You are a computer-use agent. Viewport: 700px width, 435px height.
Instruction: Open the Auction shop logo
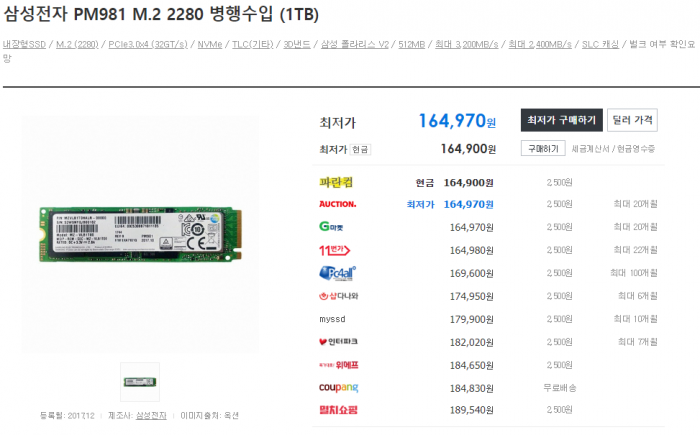[x=338, y=204]
